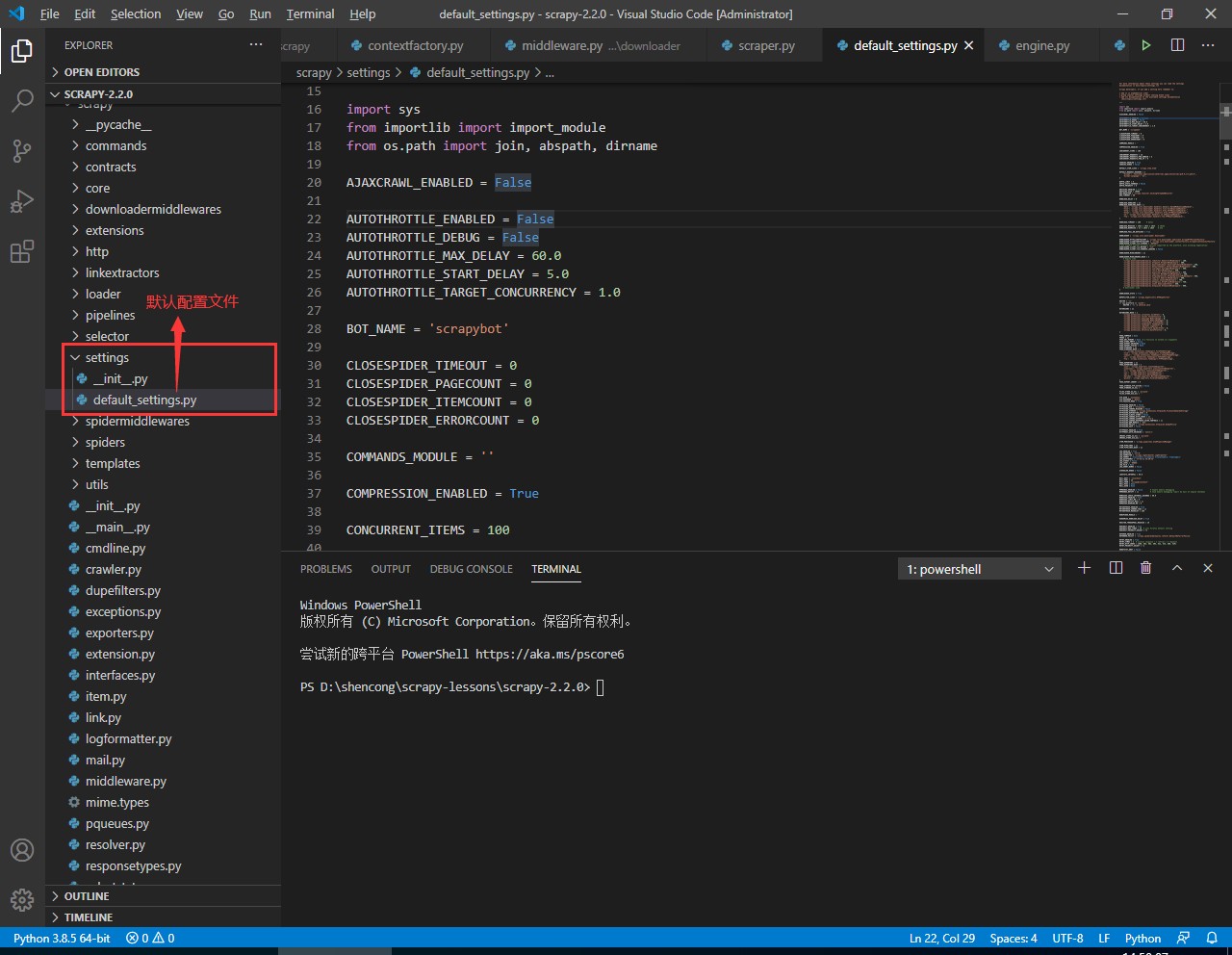
Task: Change end of line LF setting
Action: tap(1104, 938)
